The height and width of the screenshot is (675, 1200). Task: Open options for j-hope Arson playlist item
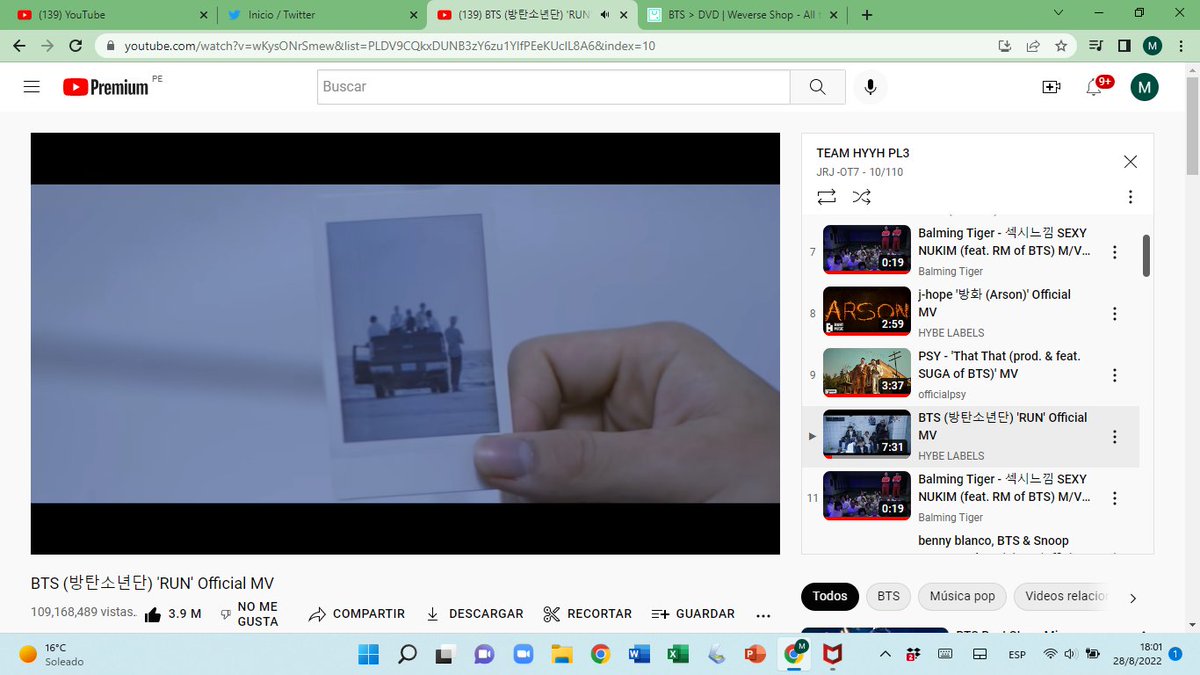pos(1114,314)
